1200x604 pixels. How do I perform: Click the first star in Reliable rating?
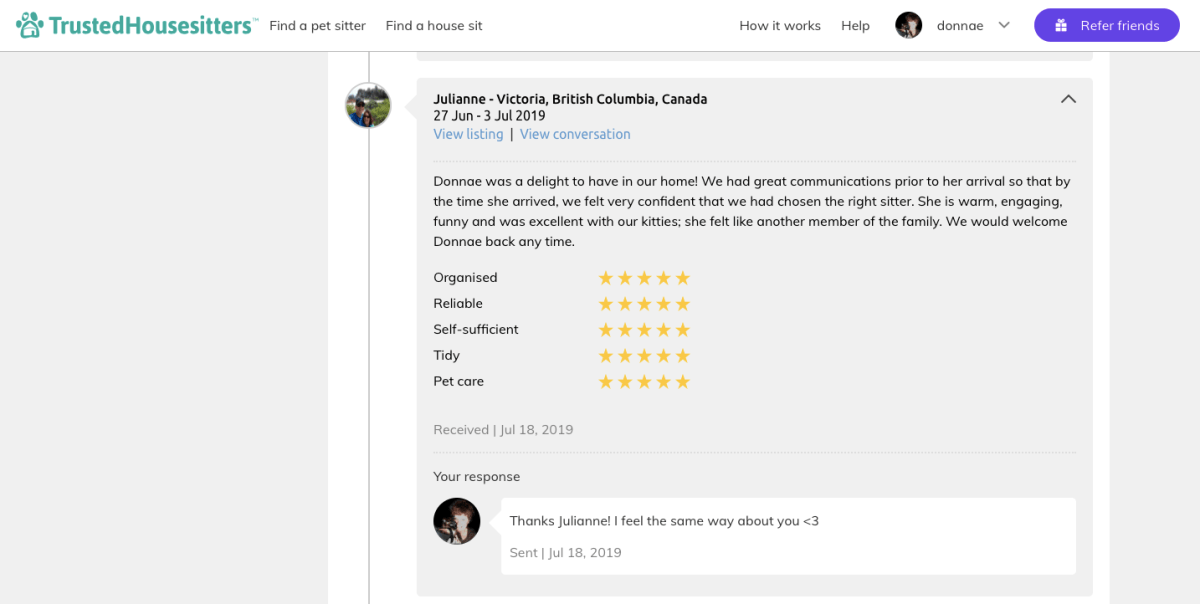[x=606, y=304]
